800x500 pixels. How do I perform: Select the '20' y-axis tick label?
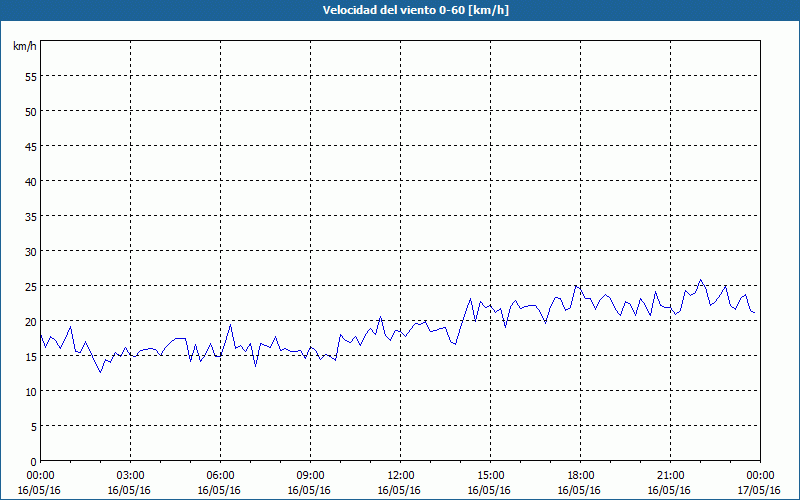click(x=31, y=321)
